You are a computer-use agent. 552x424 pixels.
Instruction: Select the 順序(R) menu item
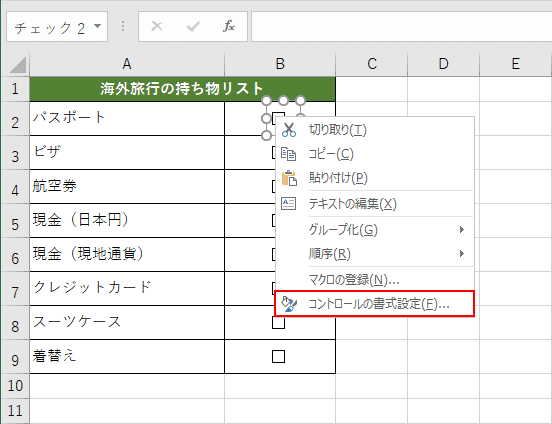(x=375, y=254)
